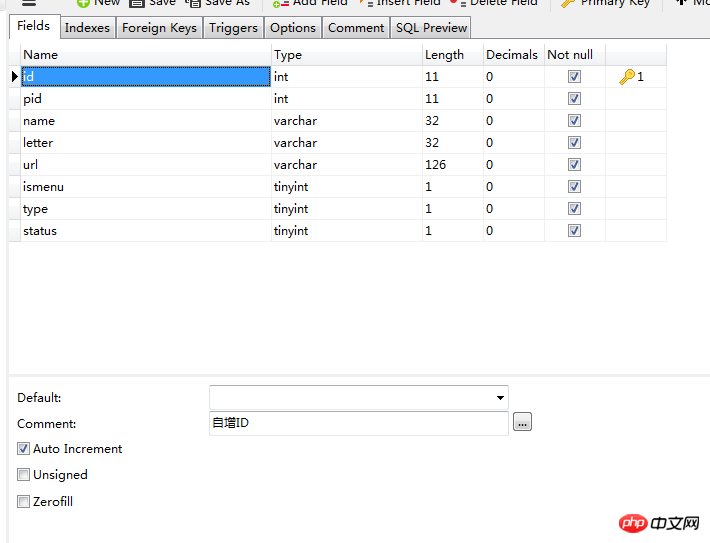Select the type field name cell
Screen dimensions: 710x543
(146, 209)
